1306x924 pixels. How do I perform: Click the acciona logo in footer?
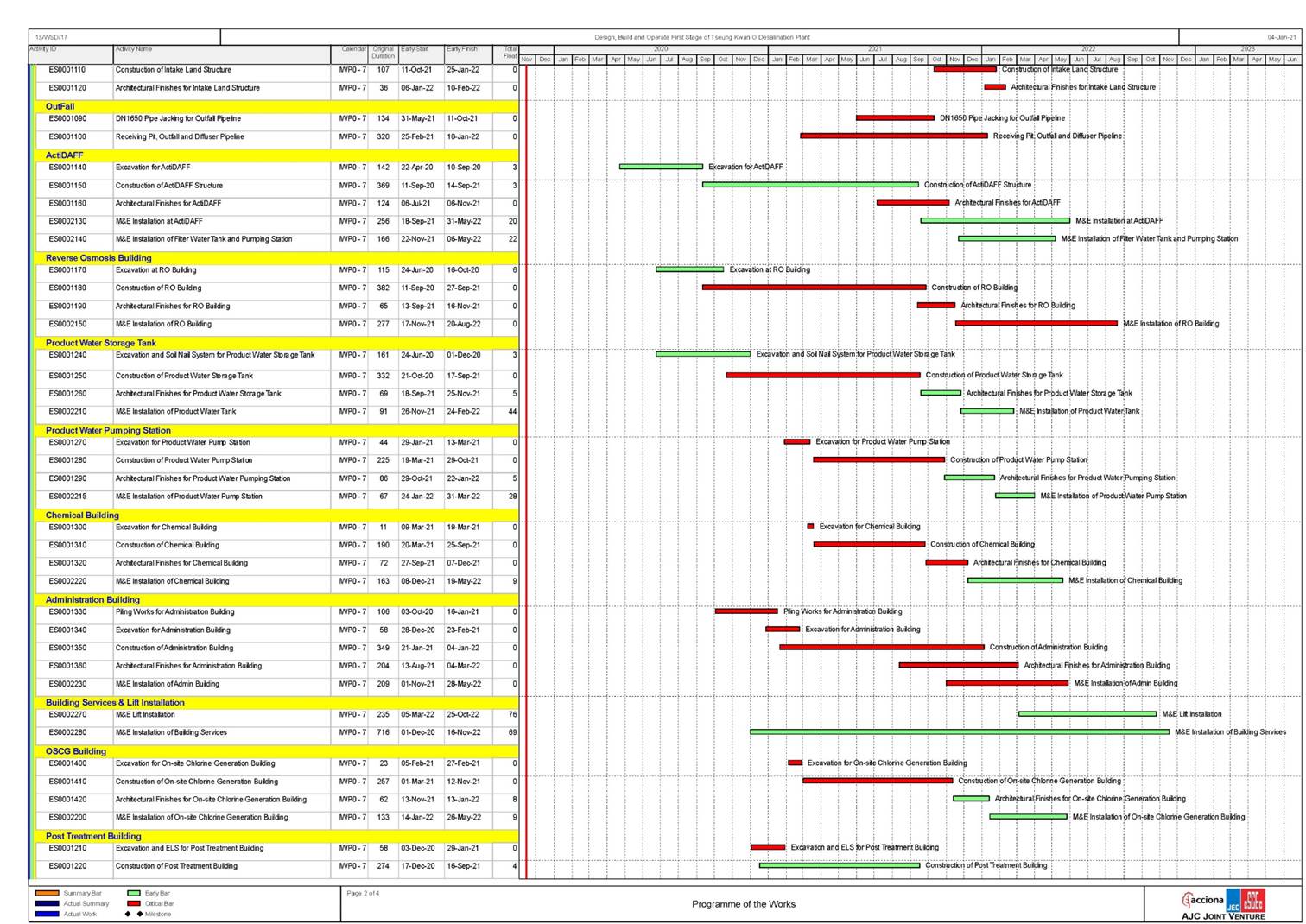[x=1202, y=900]
